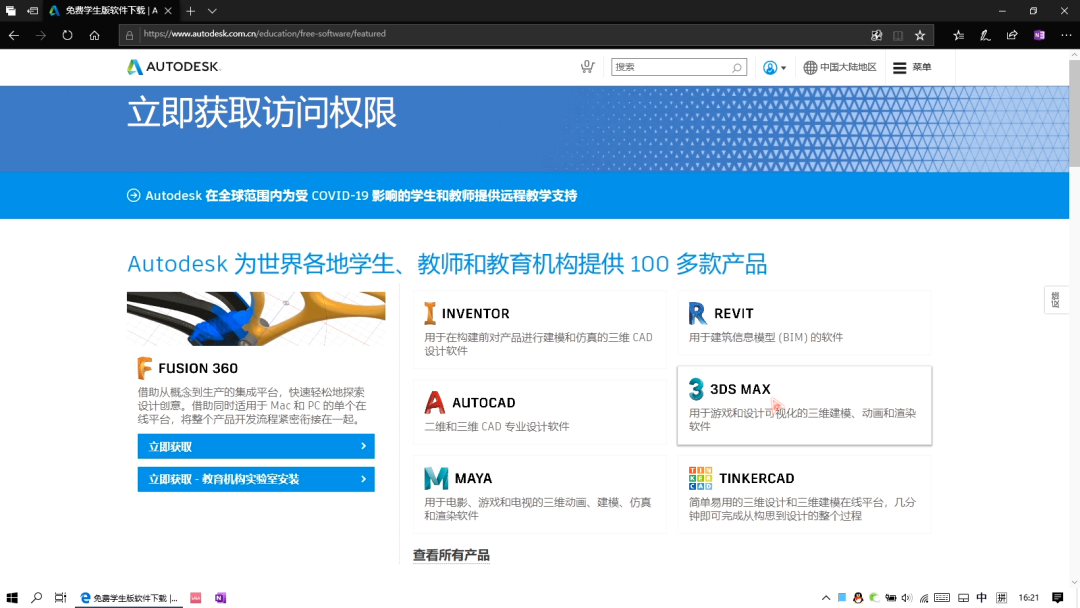Click the browser address bar URL
Viewport: 1080px width, 608px height.
point(265,34)
